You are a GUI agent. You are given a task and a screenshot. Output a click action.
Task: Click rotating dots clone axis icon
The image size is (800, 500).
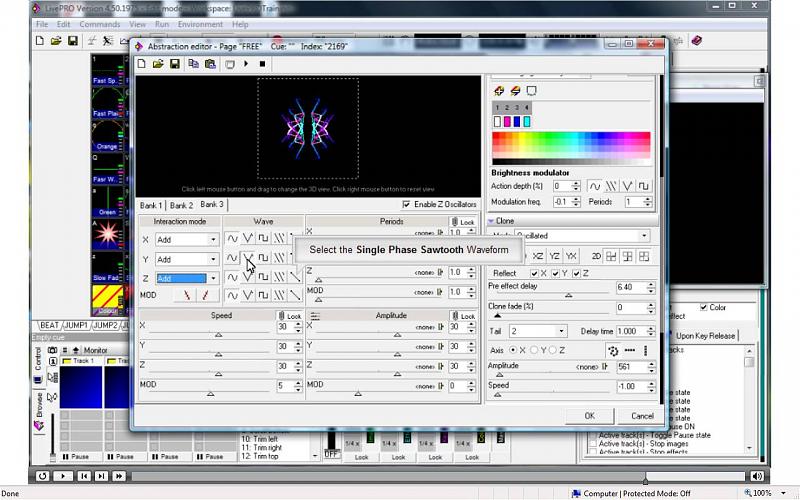[x=613, y=351]
